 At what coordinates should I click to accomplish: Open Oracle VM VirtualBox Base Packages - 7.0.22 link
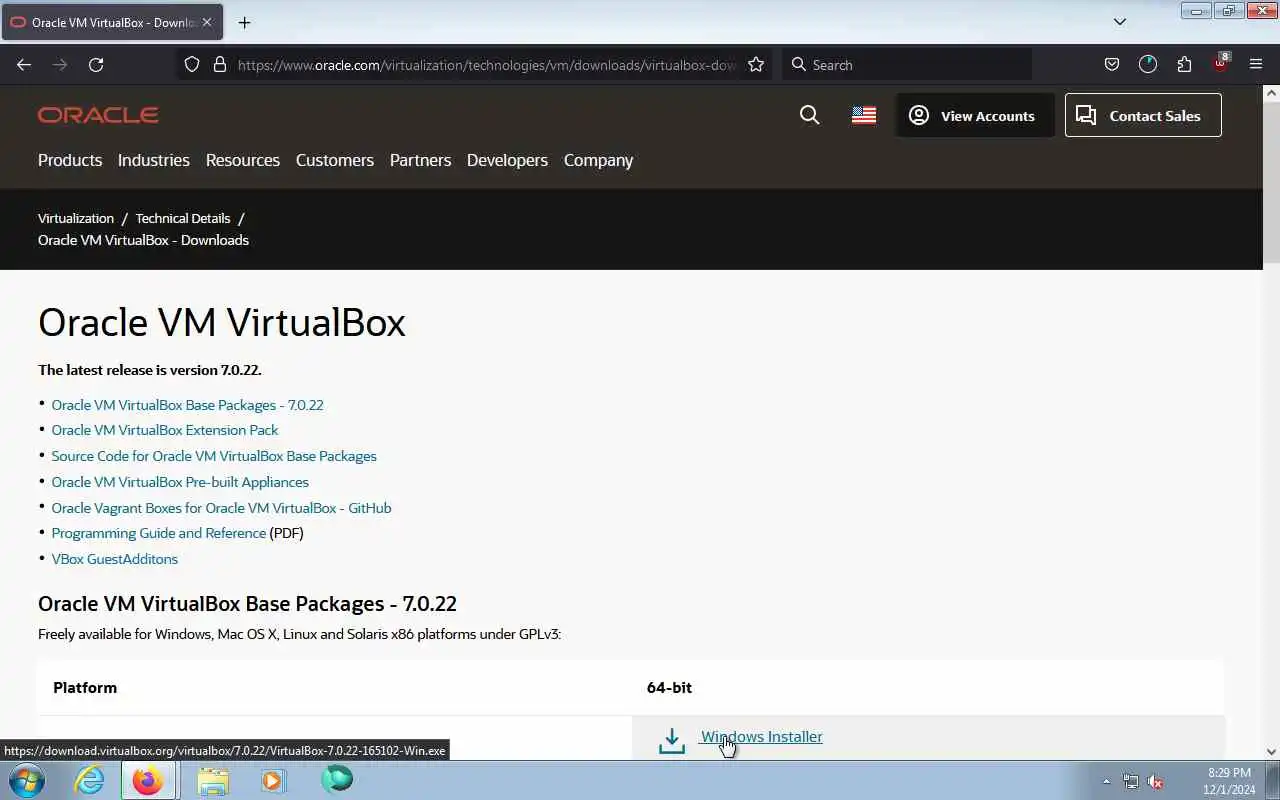pyautogui.click(x=187, y=405)
